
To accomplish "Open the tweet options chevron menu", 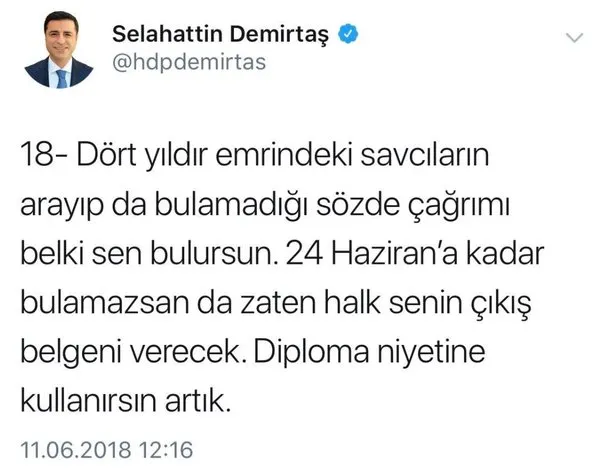I will coord(574,38).
